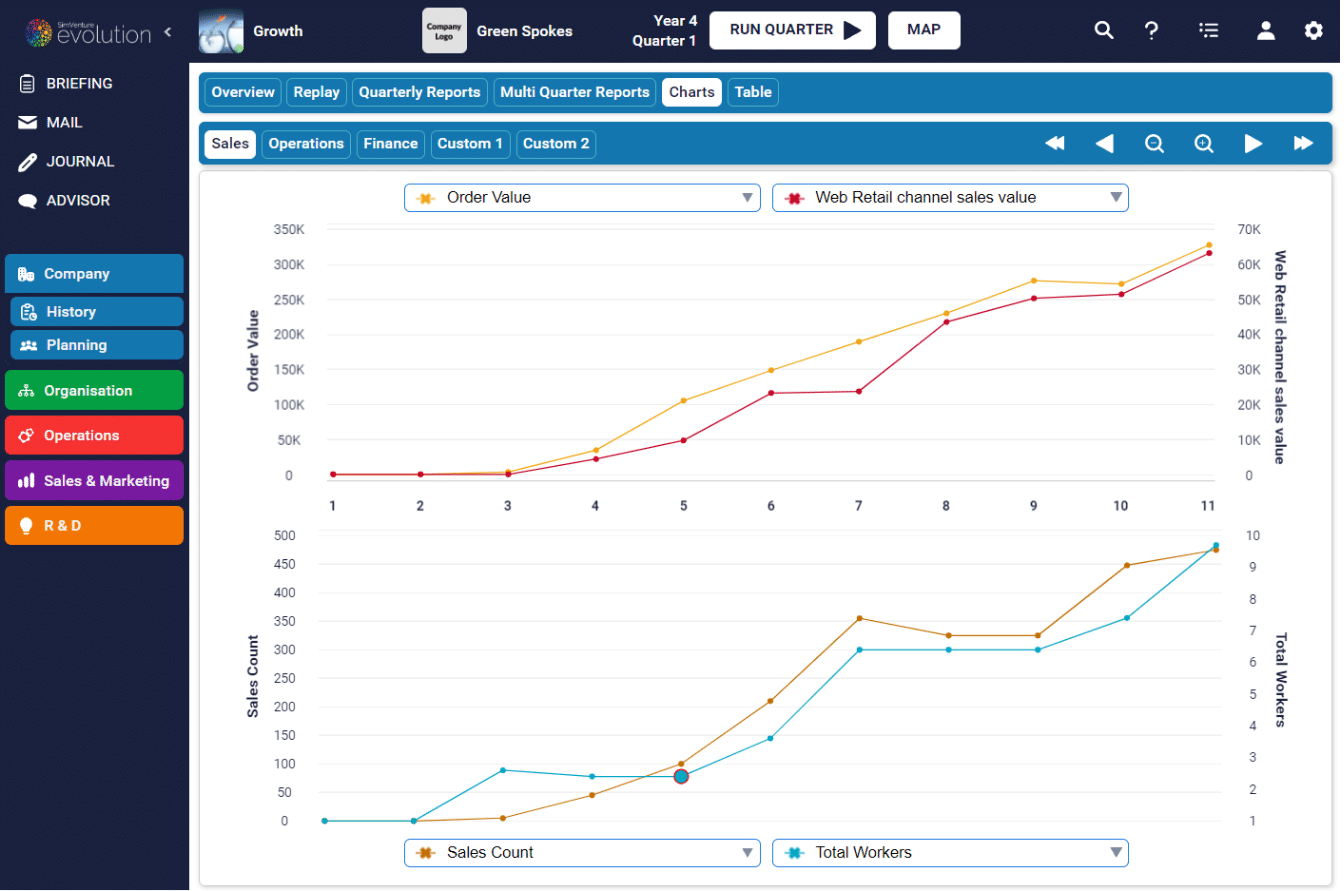Click the highlighted Total Workers data point

coord(681,776)
